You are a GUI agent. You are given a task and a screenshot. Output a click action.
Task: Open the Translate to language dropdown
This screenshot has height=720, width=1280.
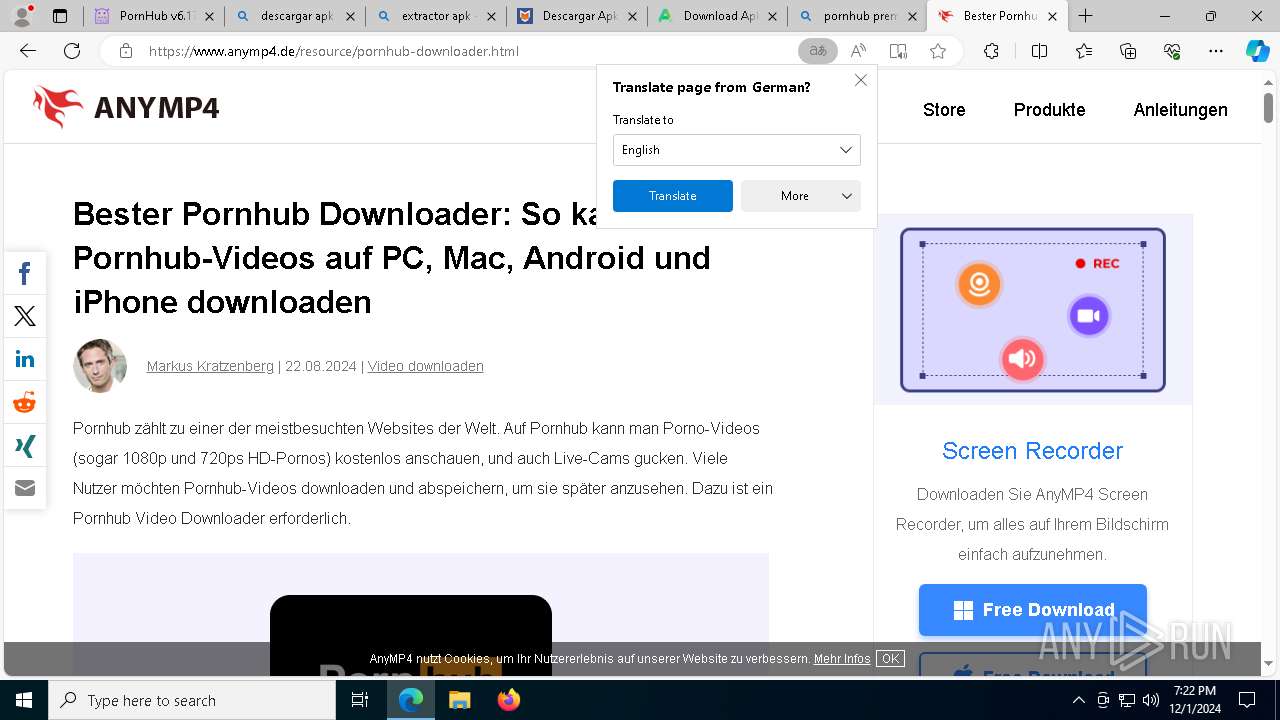736,150
